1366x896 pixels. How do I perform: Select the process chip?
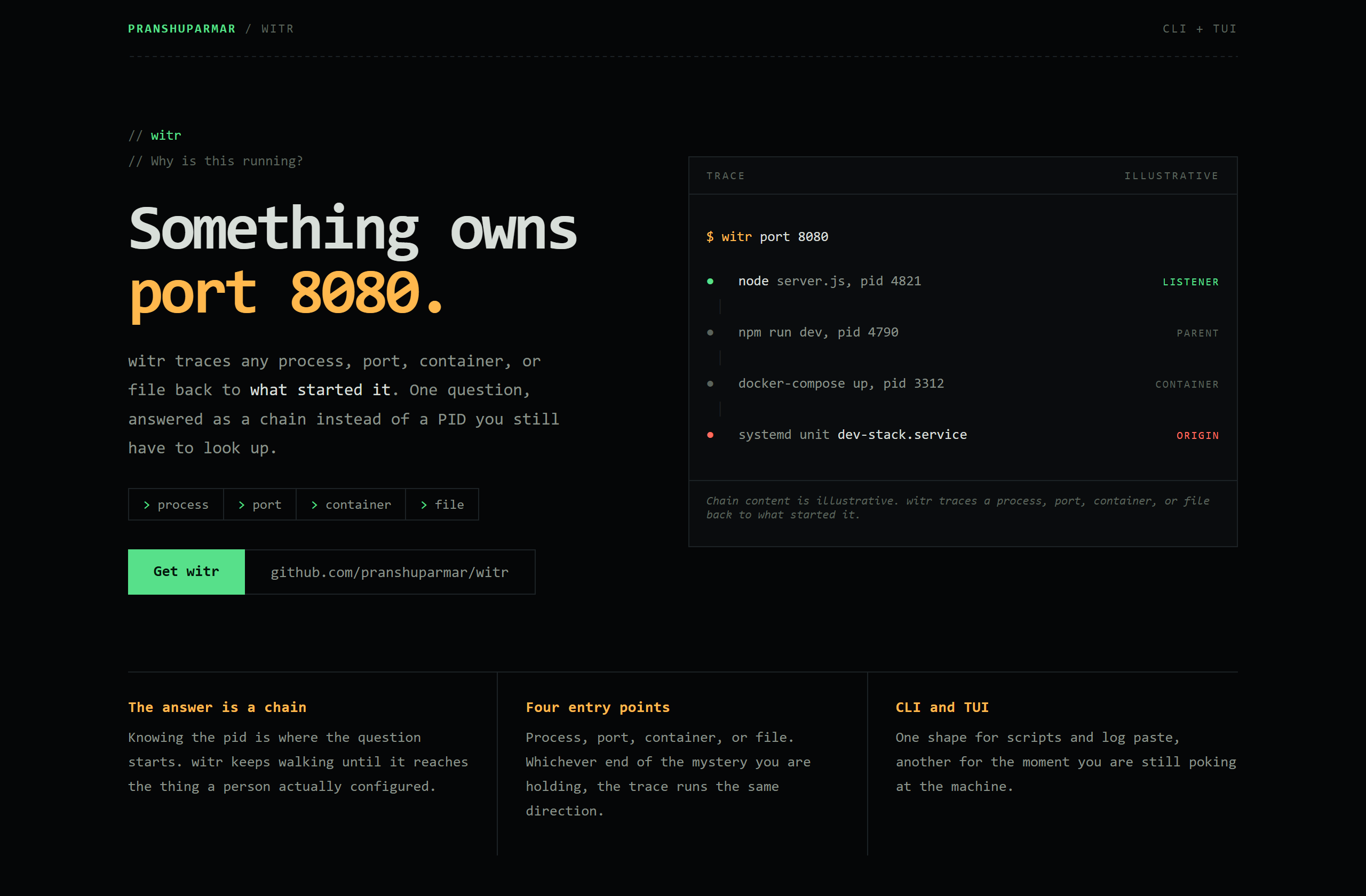(x=176, y=504)
